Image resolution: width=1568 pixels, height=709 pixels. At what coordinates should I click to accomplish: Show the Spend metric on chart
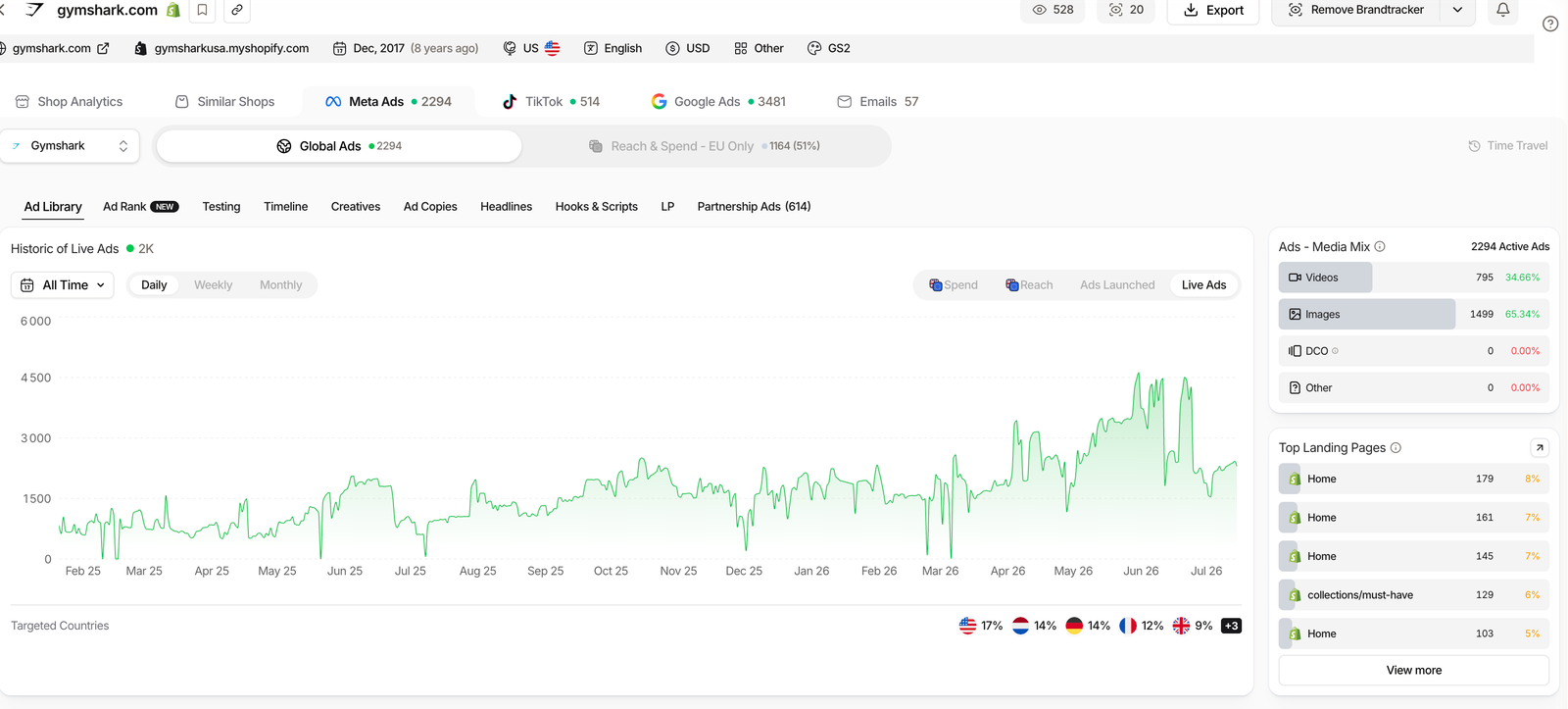954,285
